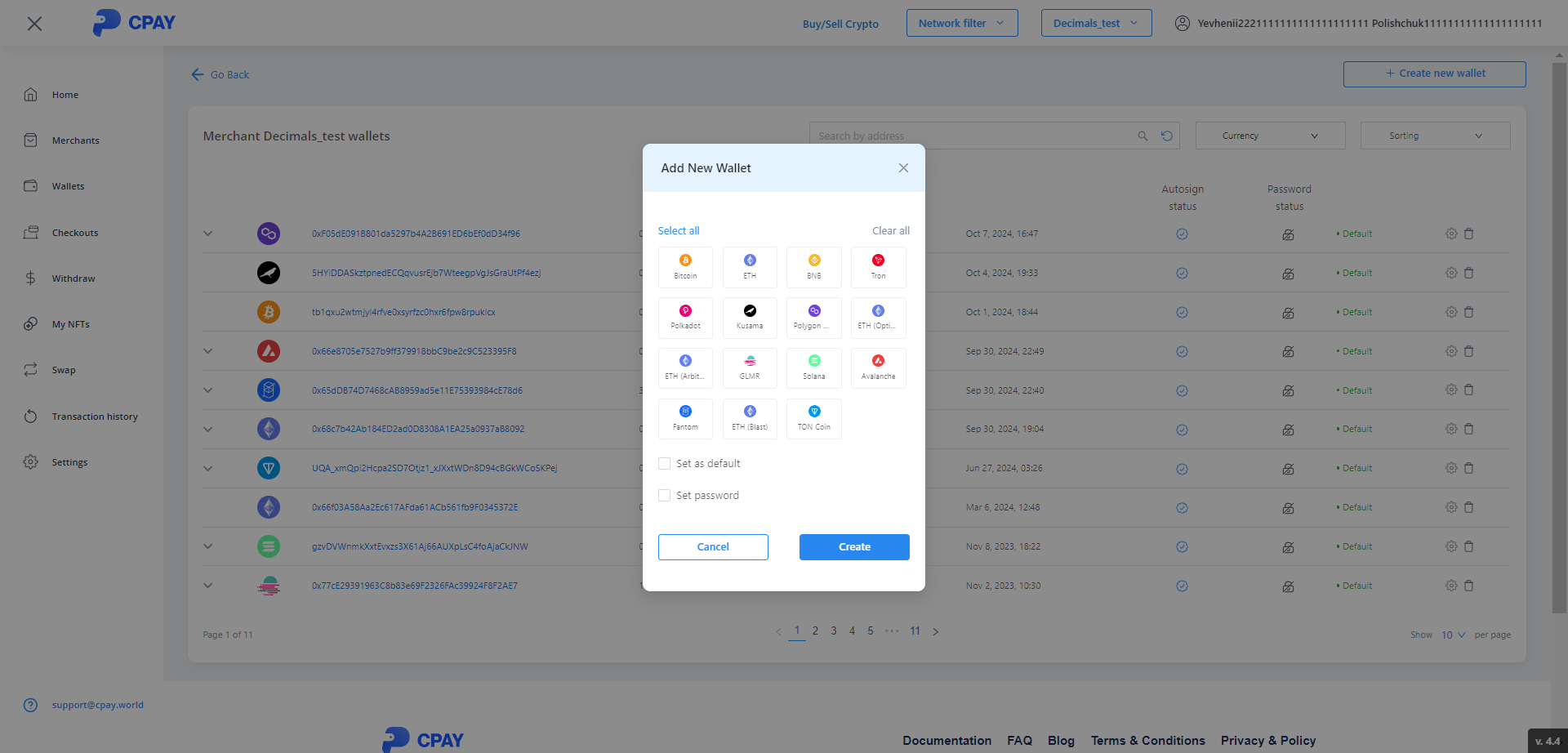Viewport: 1568px width, 753px height.
Task: Pick the TON Coin tile
Action: (813, 419)
